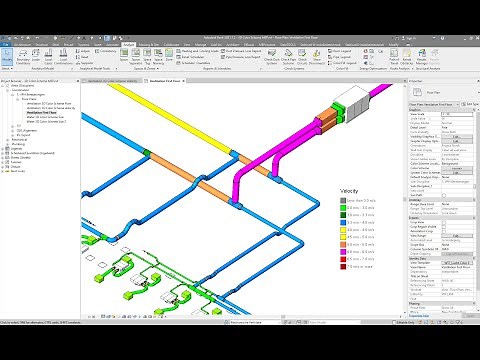Open the Results Manager tool
Image resolution: width=480 pixels, height=360 pixels.
pos(422,57)
